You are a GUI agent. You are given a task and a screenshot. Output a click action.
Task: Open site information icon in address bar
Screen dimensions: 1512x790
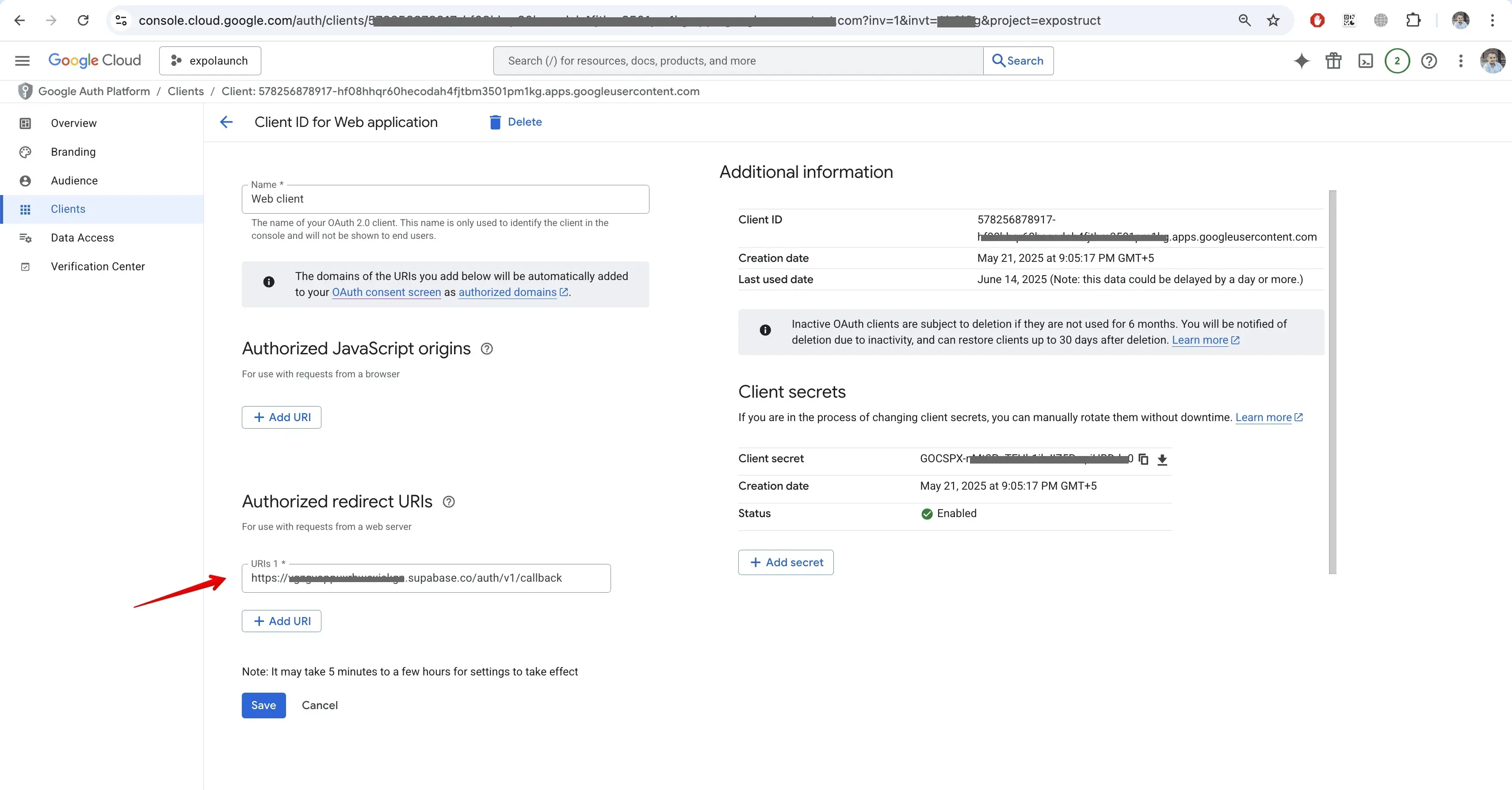(121, 20)
